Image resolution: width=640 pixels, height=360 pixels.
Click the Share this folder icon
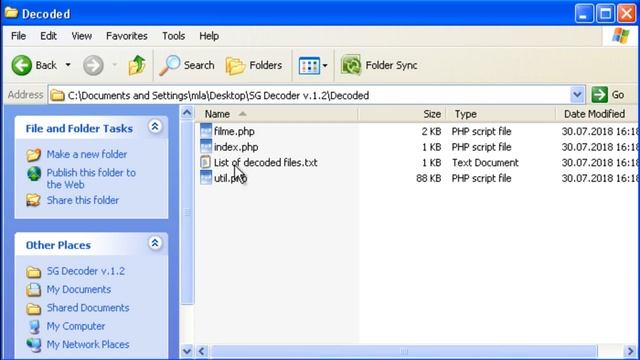coord(33,200)
